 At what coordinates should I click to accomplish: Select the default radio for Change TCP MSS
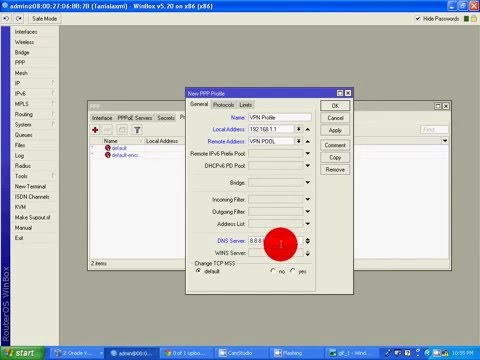pyautogui.click(x=199, y=271)
